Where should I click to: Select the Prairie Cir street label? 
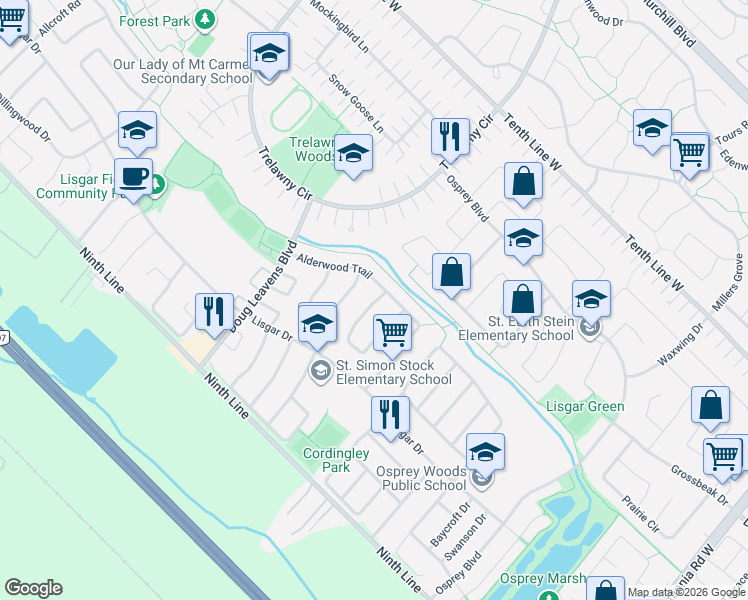click(x=641, y=514)
